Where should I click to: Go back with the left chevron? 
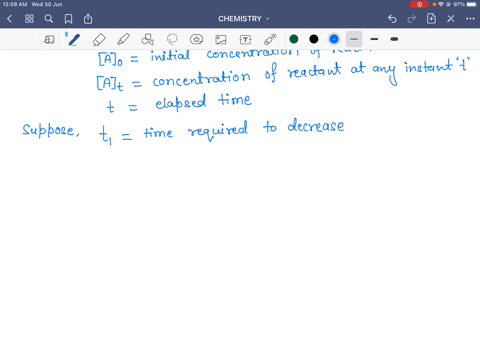(x=9, y=19)
